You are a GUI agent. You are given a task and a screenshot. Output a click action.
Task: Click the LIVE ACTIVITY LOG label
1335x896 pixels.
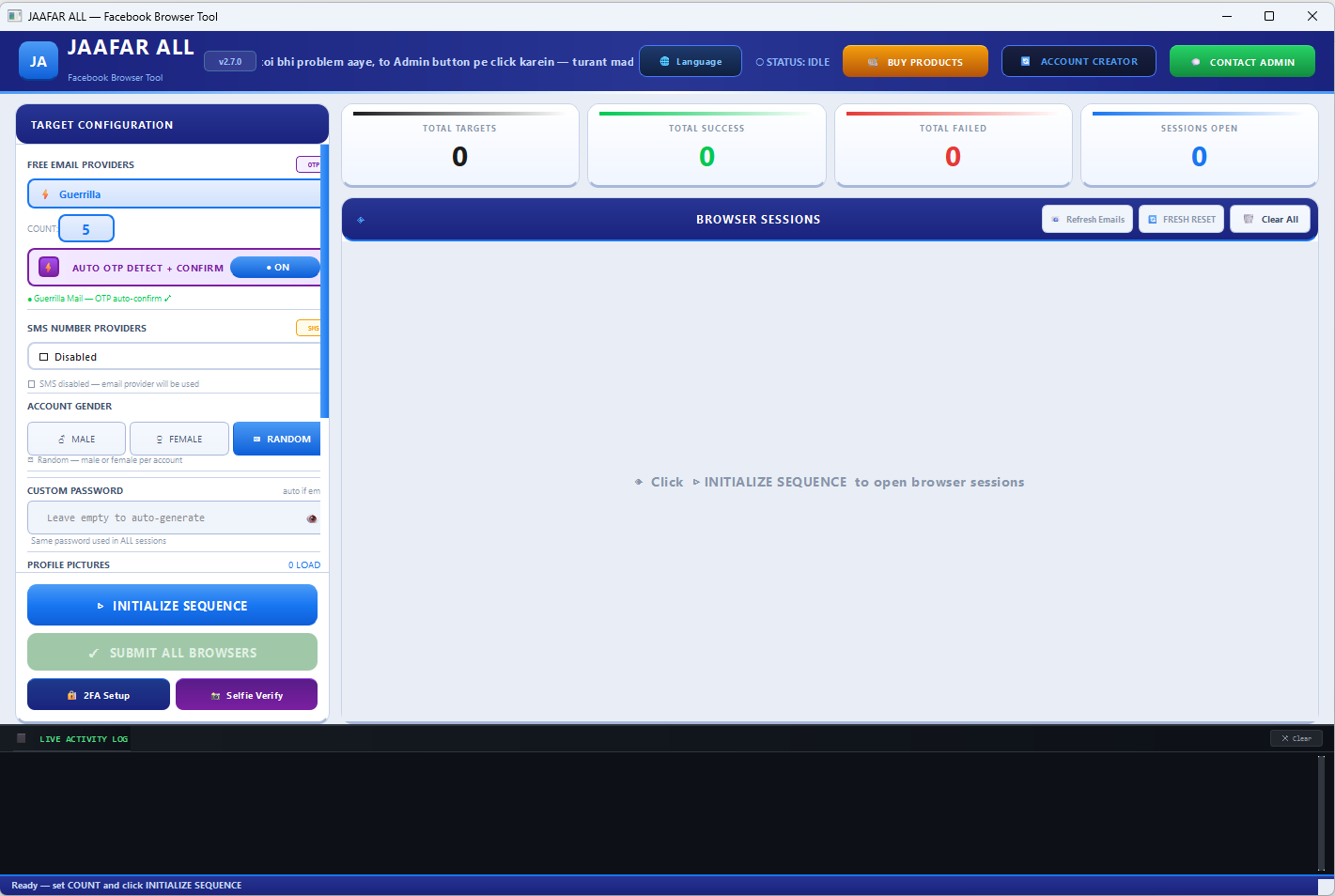point(84,739)
